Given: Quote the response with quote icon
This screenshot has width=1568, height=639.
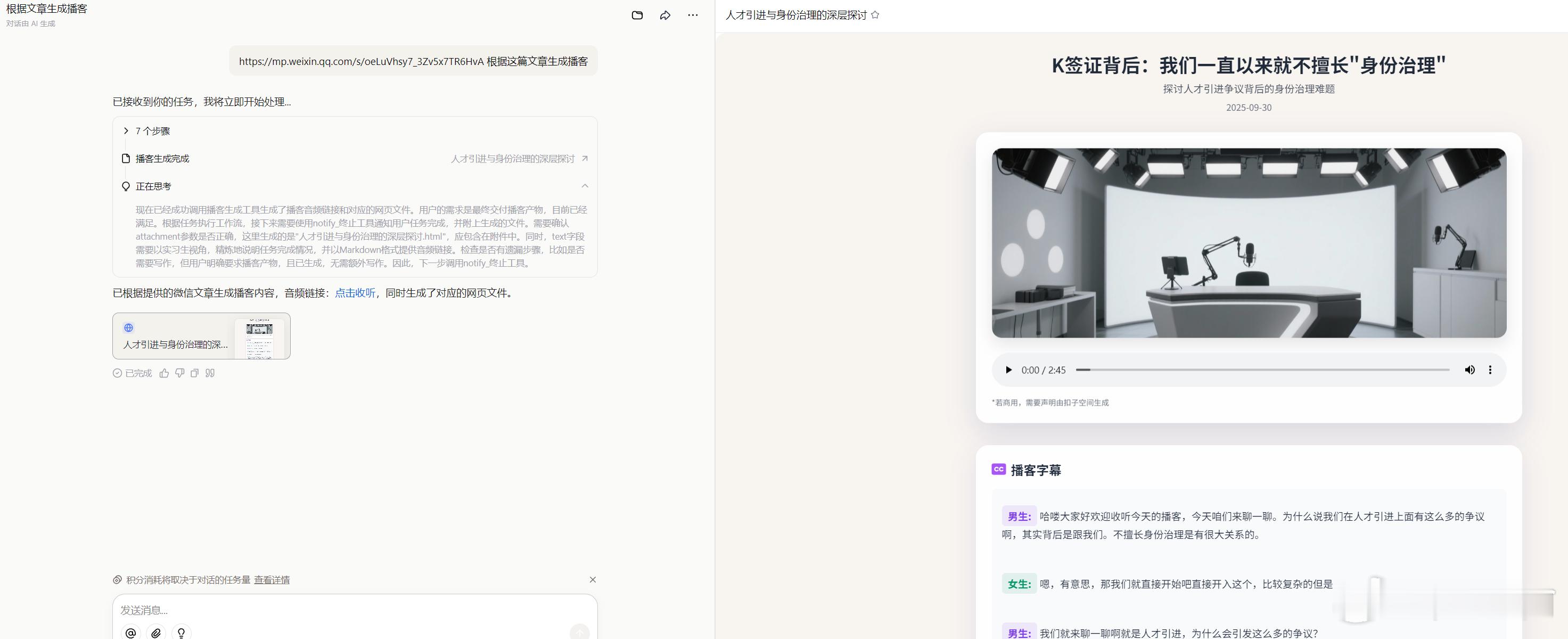Looking at the screenshot, I should click(210, 373).
